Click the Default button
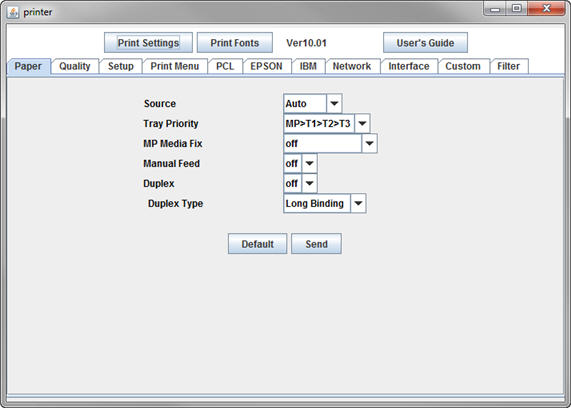 tap(257, 244)
